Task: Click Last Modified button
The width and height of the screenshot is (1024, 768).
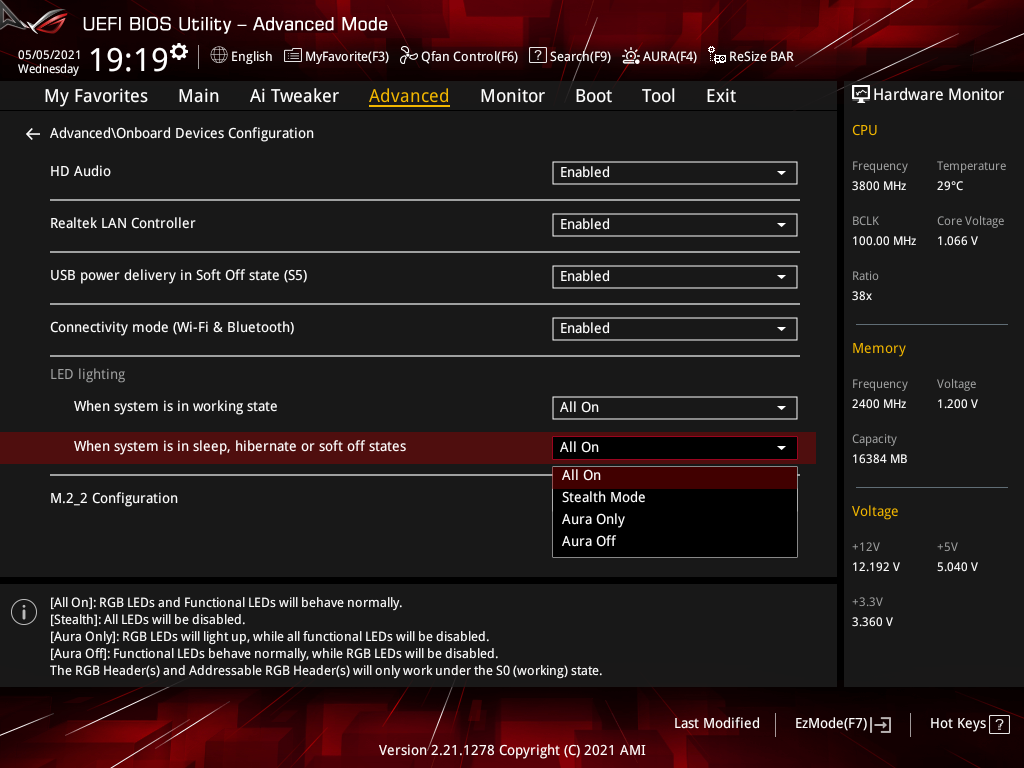Action: tap(716, 724)
